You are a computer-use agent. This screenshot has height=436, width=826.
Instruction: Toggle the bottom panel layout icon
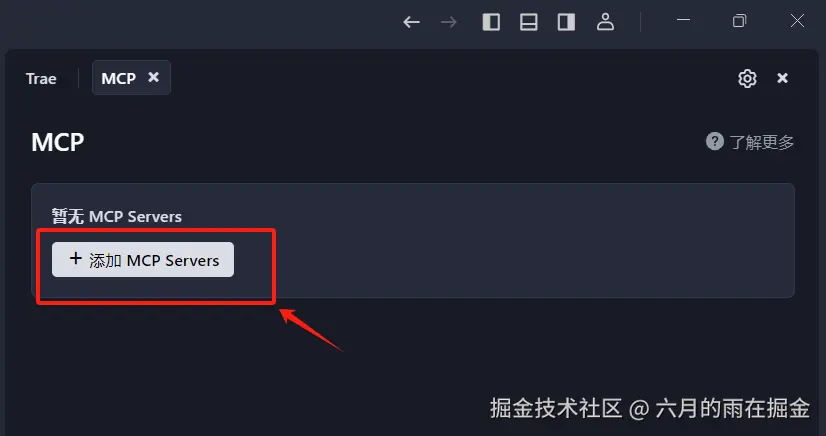click(x=528, y=22)
